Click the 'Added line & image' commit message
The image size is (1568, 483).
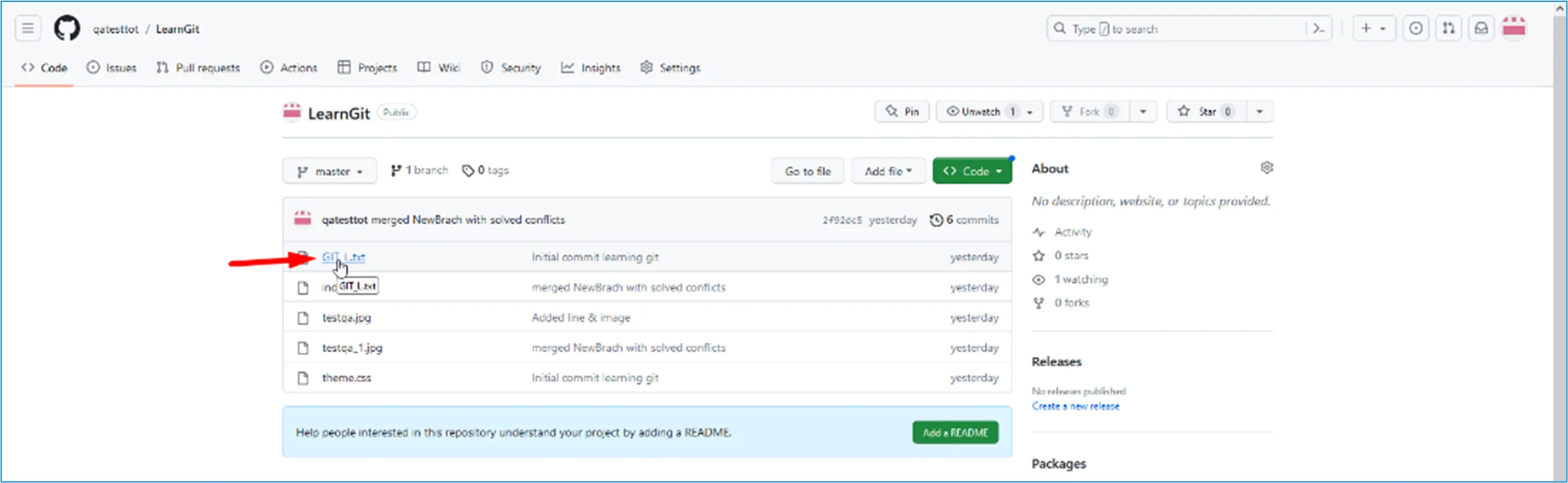581,318
